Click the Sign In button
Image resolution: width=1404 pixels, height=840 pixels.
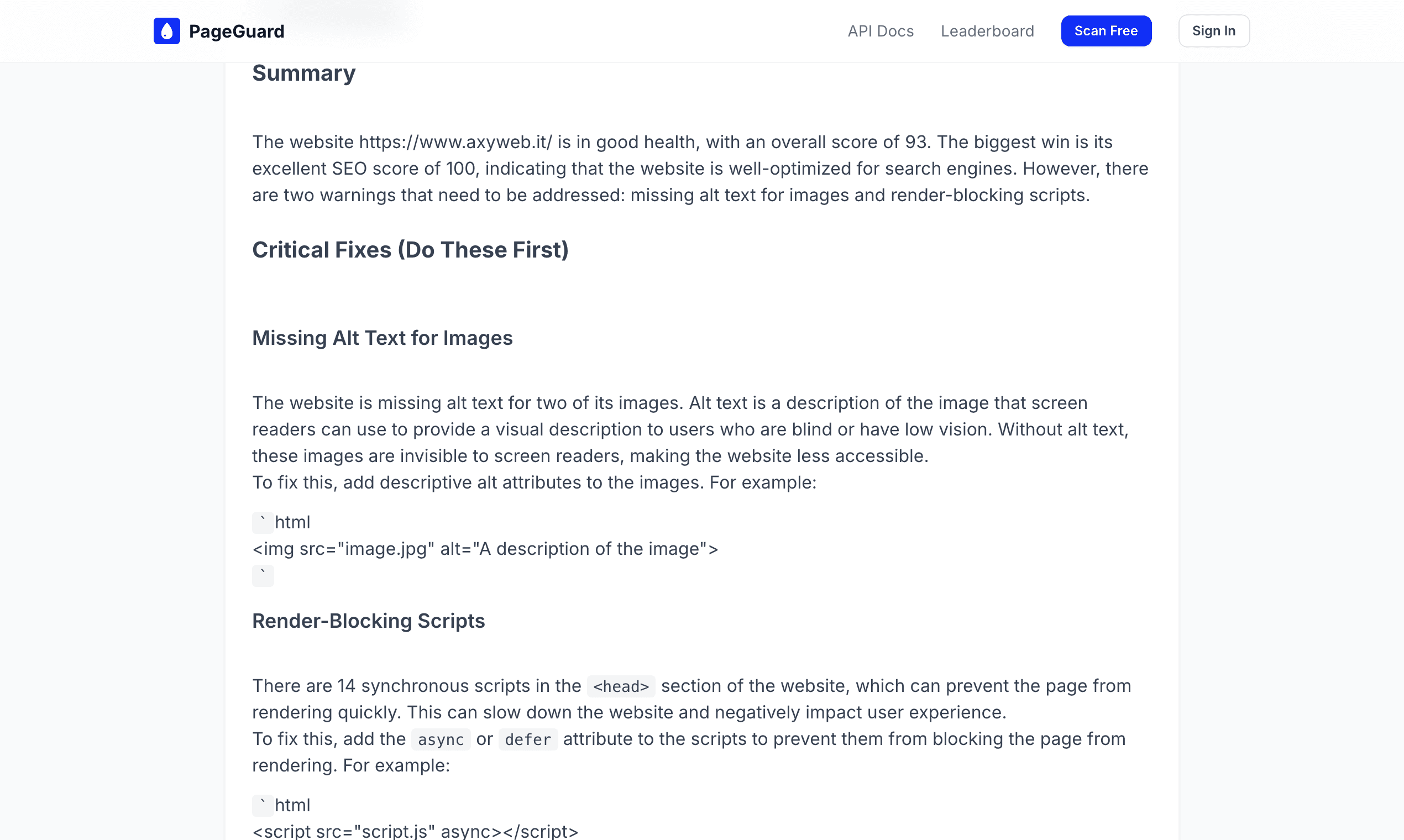(1213, 30)
